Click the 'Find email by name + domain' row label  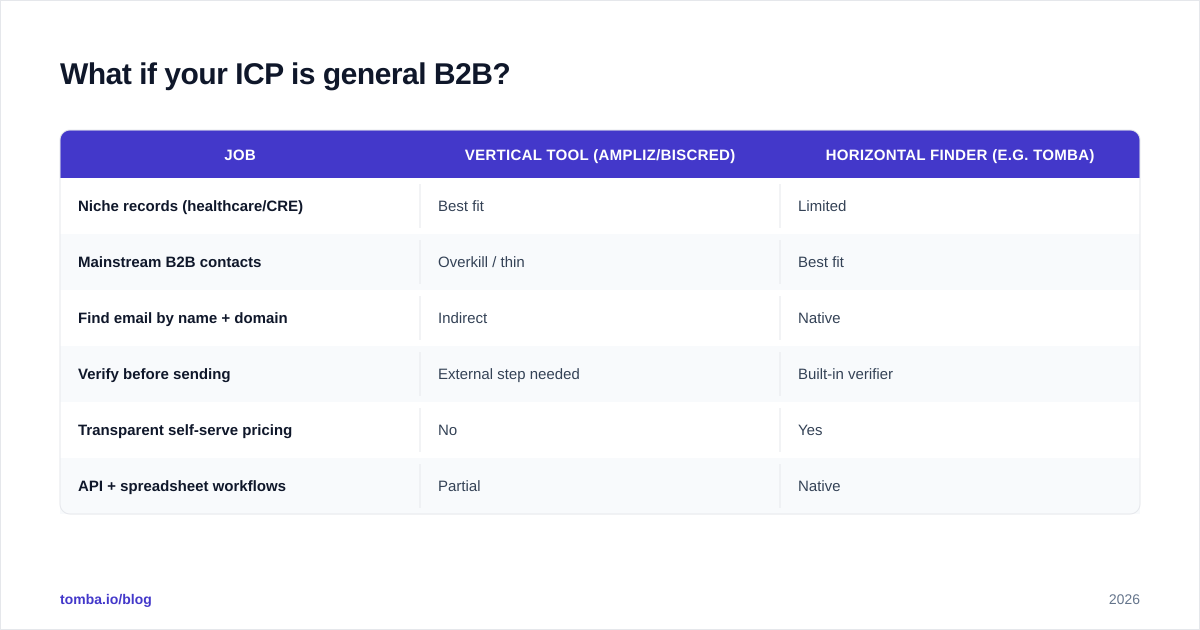tap(183, 318)
